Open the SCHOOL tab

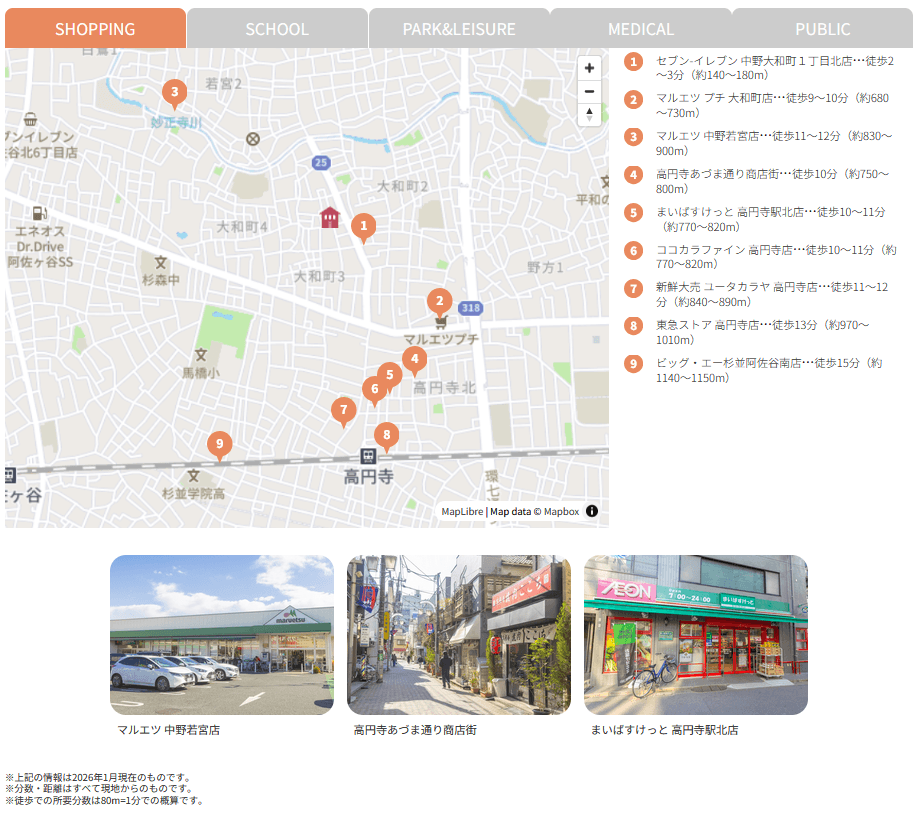(x=277, y=28)
